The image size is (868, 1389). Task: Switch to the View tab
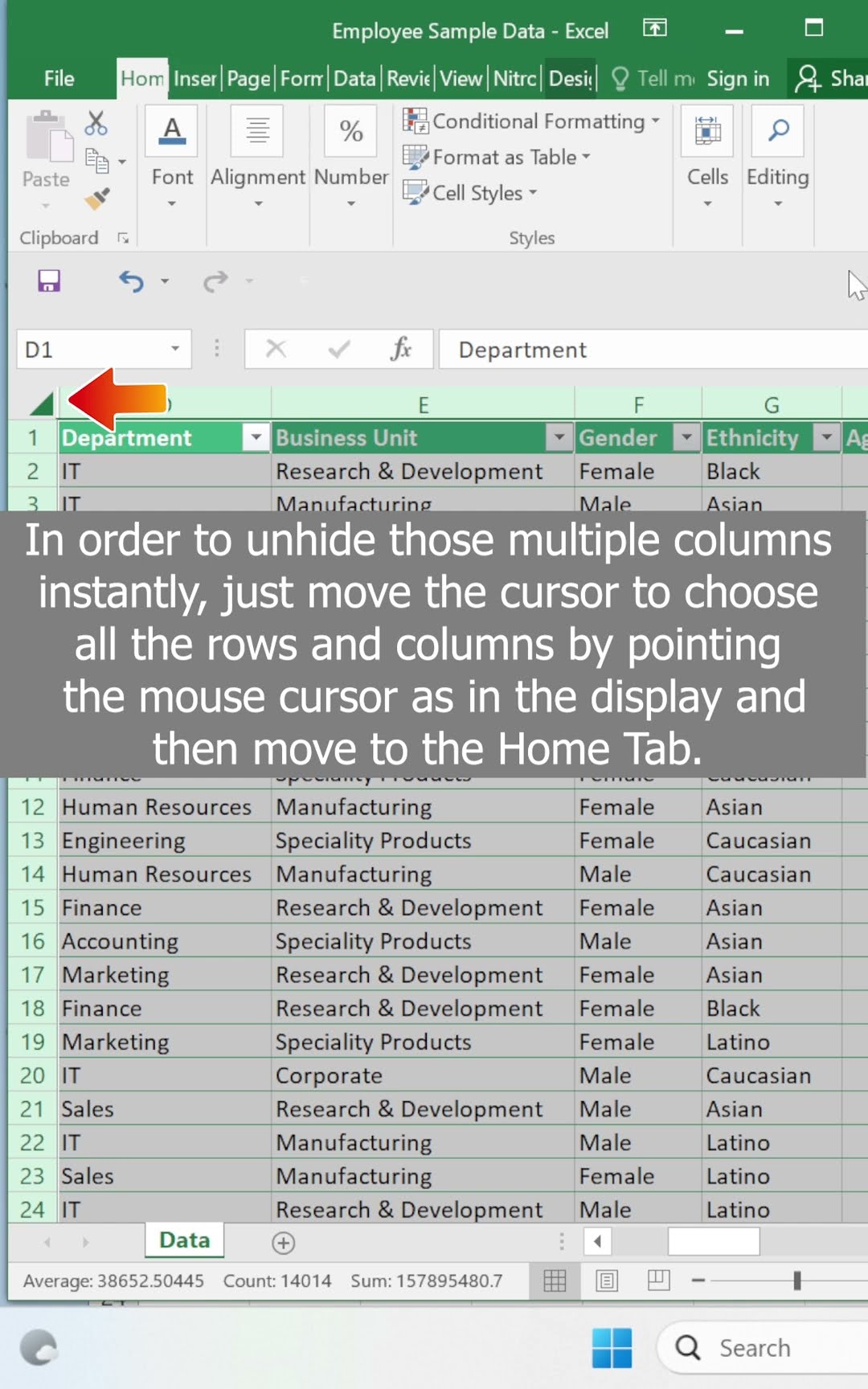click(461, 78)
